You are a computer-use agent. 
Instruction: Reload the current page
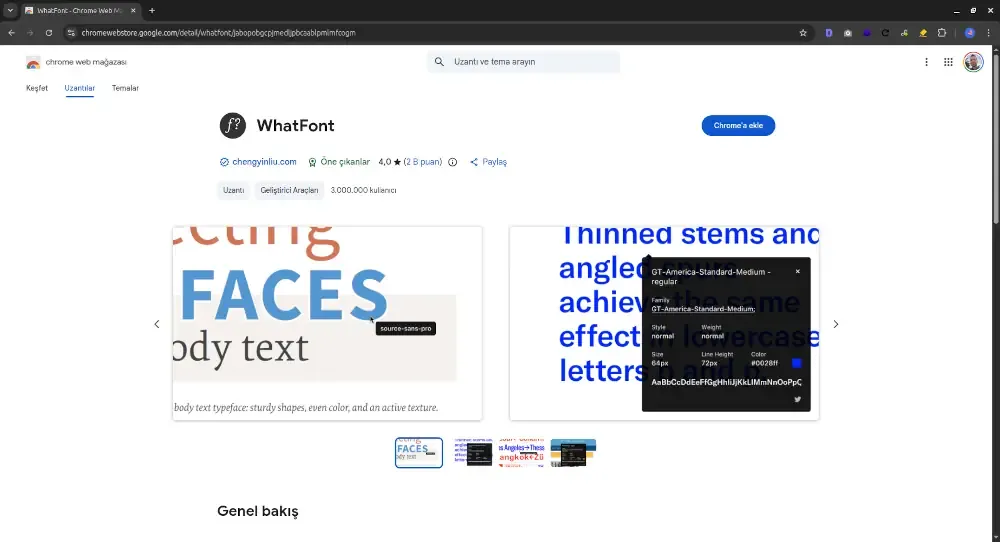click(48, 33)
